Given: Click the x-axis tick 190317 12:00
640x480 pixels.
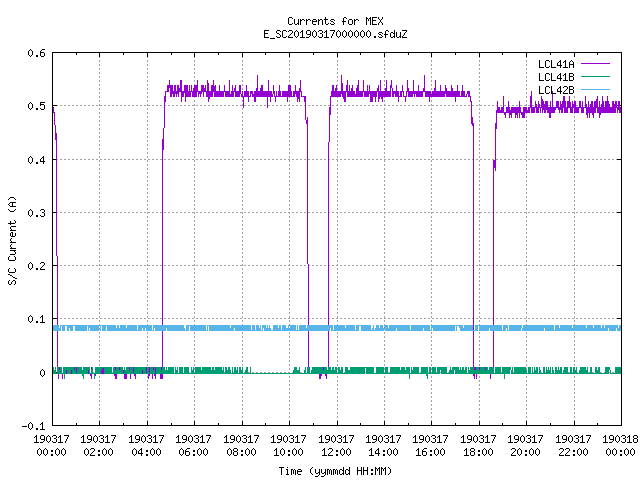Looking at the screenshot, I should [336, 445].
